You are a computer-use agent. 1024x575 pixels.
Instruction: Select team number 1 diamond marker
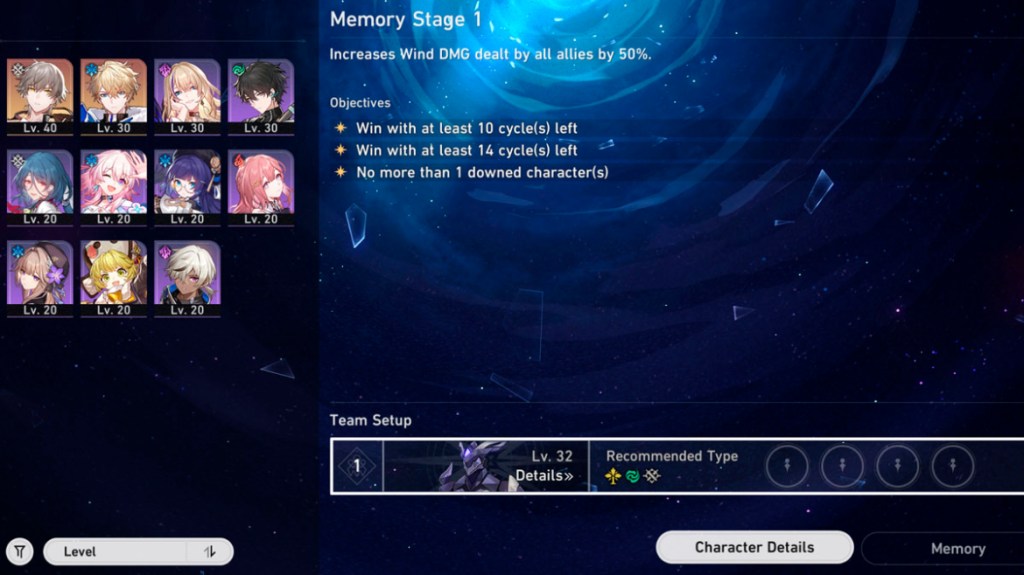(357, 466)
